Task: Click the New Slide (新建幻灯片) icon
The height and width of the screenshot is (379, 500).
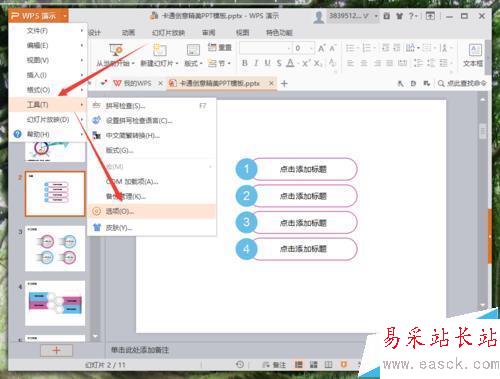Action: point(159,50)
